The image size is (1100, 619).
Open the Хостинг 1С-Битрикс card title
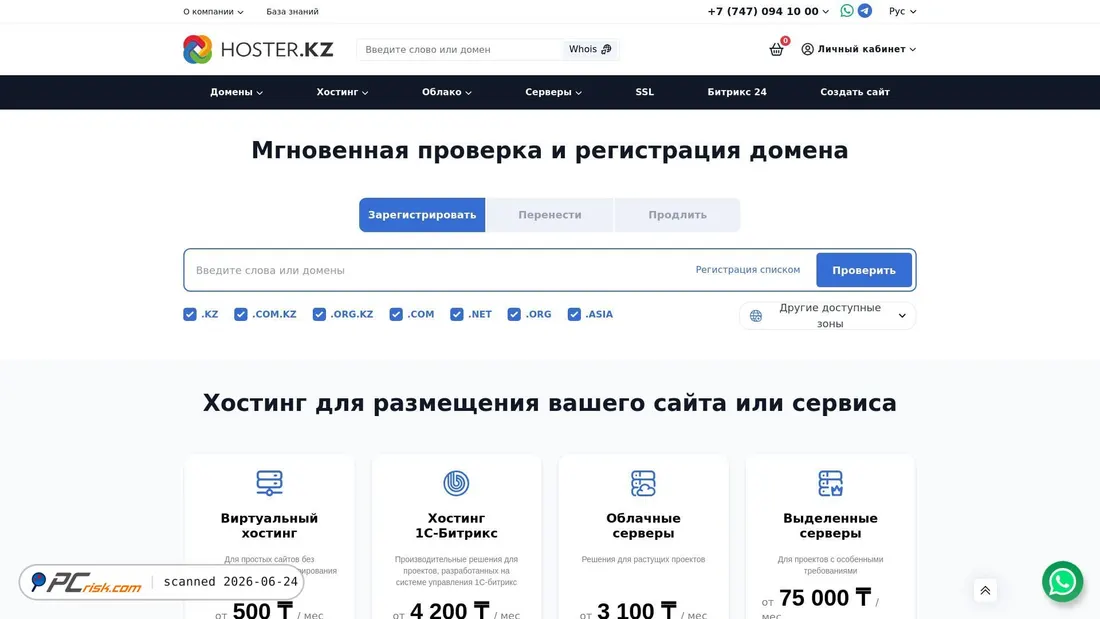click(x=456, y=526)
